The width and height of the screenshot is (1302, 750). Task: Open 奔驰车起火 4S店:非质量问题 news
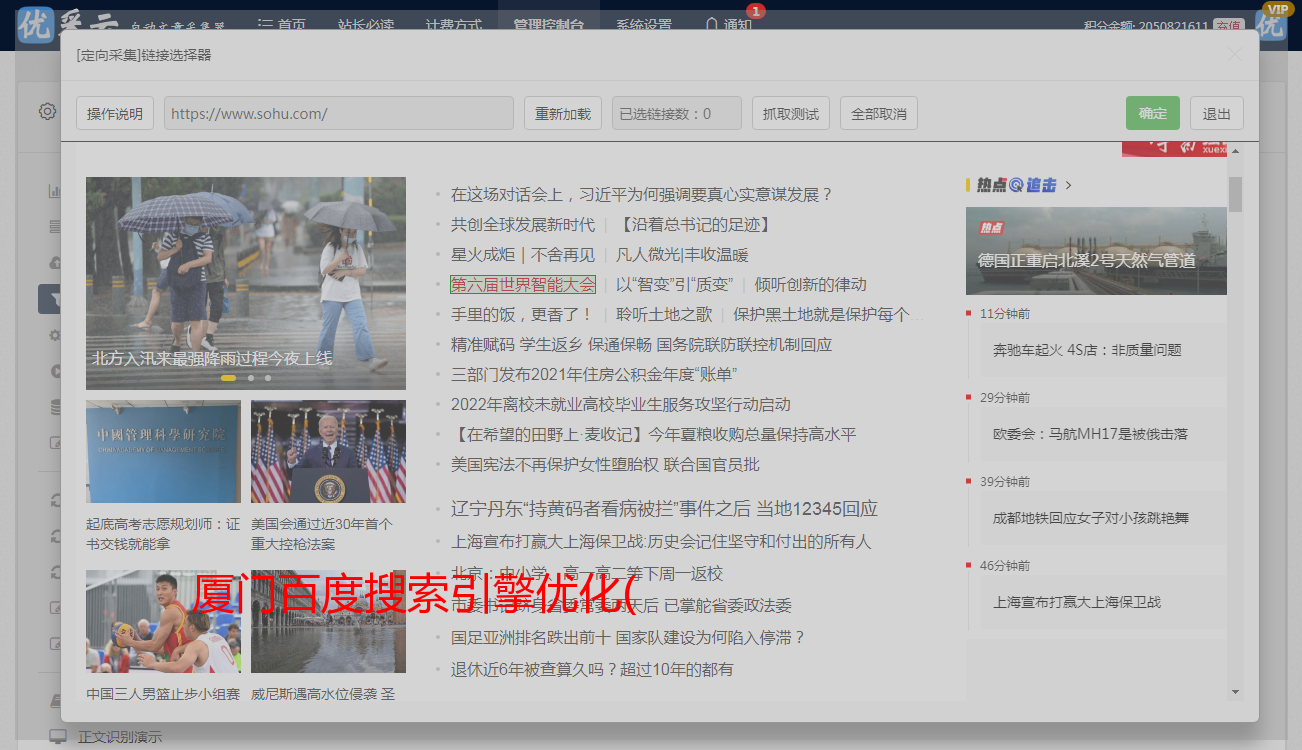click(1087, 350)
